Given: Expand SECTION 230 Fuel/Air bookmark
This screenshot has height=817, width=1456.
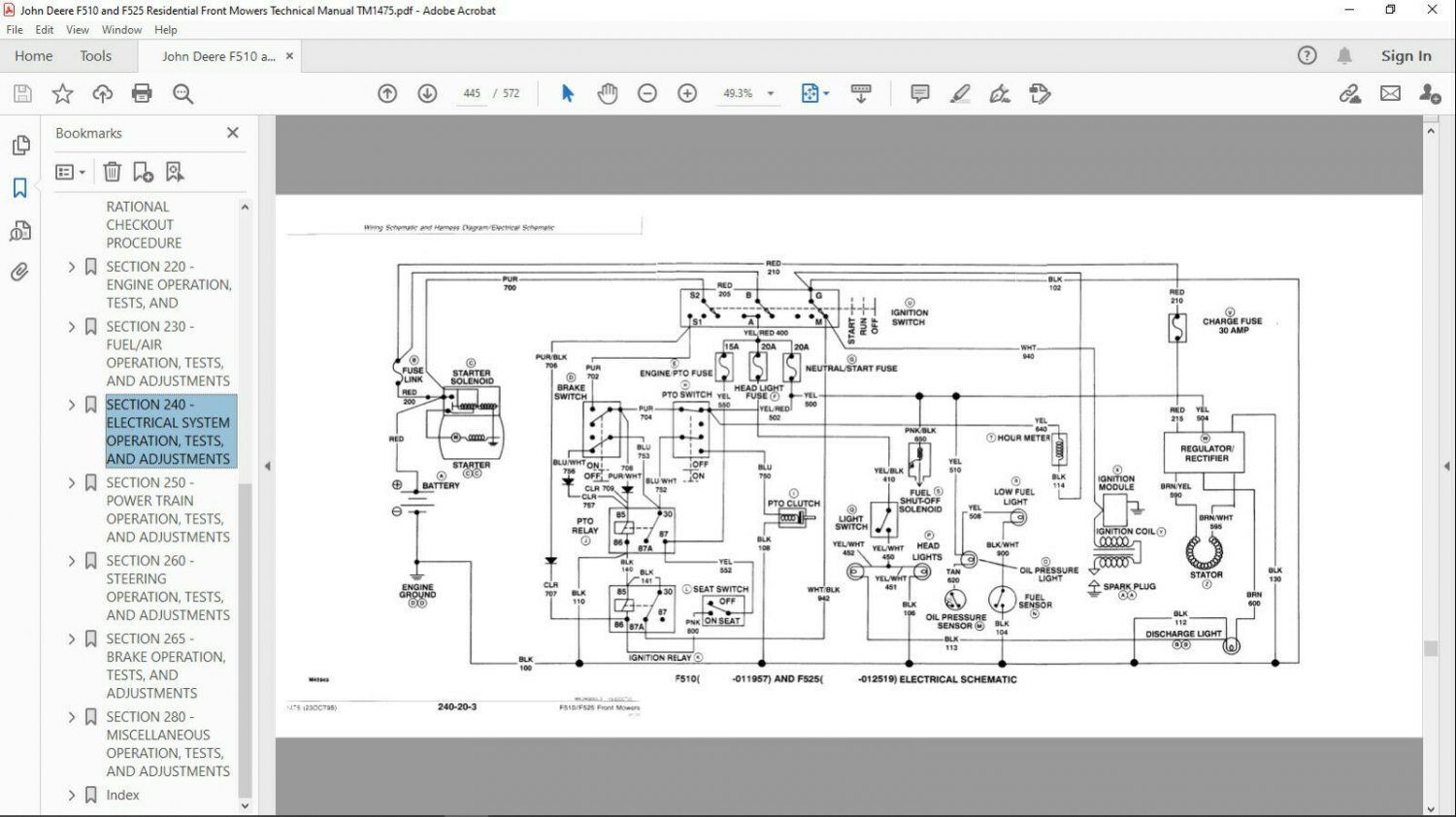Looking at the screenshot, I should click(72, 326).
